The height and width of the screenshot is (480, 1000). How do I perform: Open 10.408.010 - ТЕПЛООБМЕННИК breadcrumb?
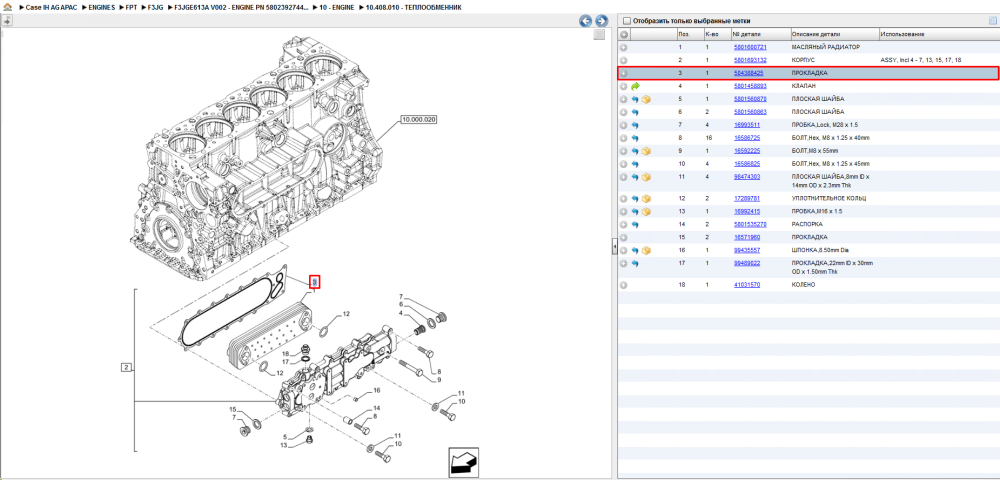coord(414,7)
